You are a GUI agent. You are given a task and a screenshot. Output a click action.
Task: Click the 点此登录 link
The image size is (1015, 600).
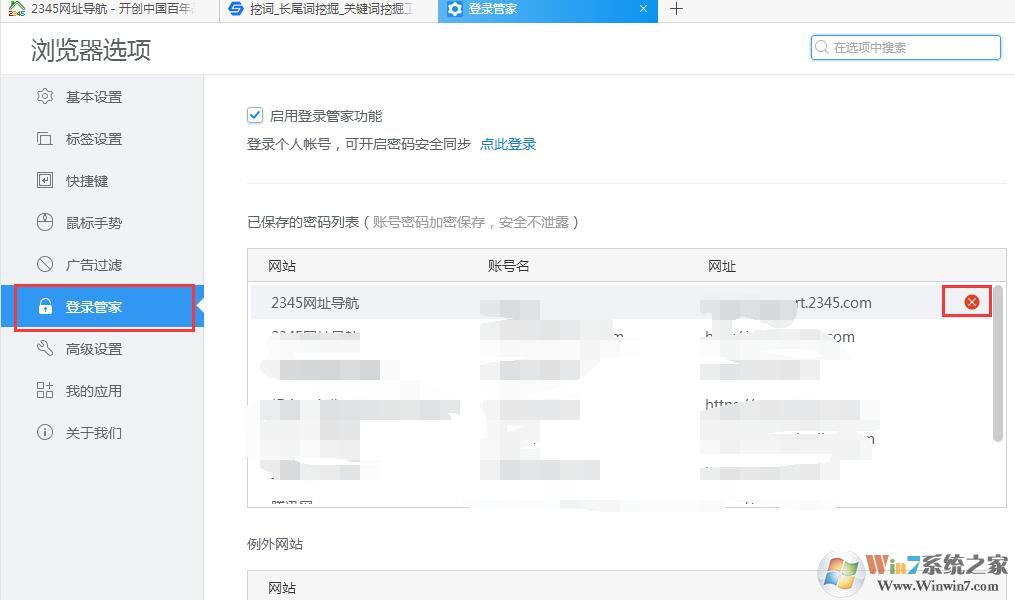point(508,144)
